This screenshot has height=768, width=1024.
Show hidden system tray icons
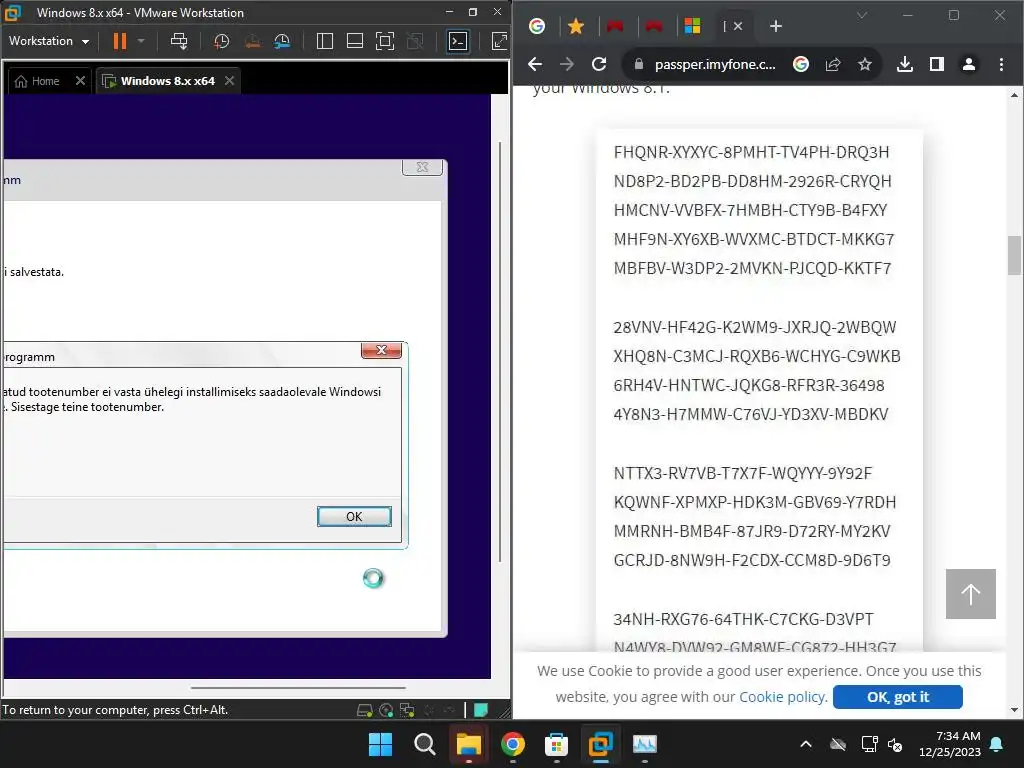[806, 744]
